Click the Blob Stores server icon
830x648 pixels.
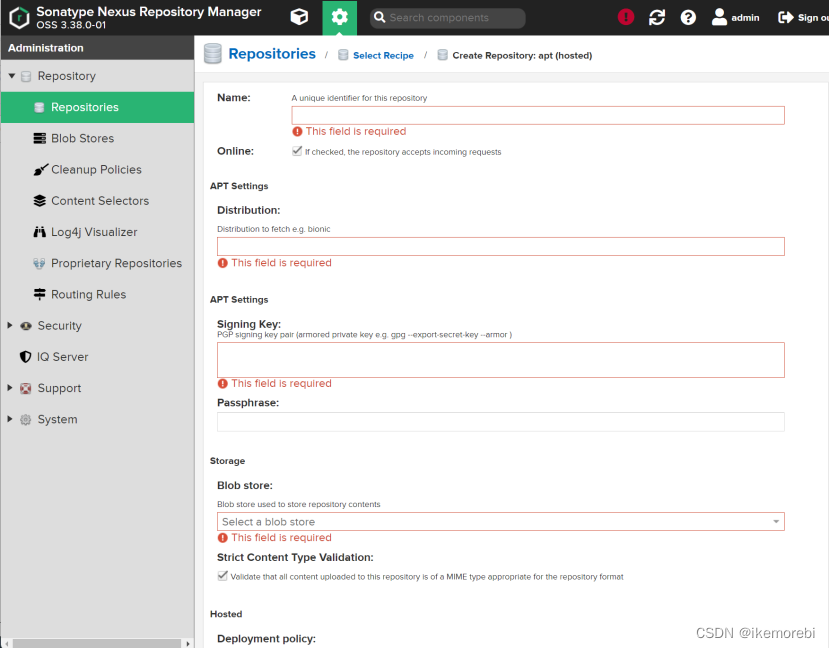point(40,138)
